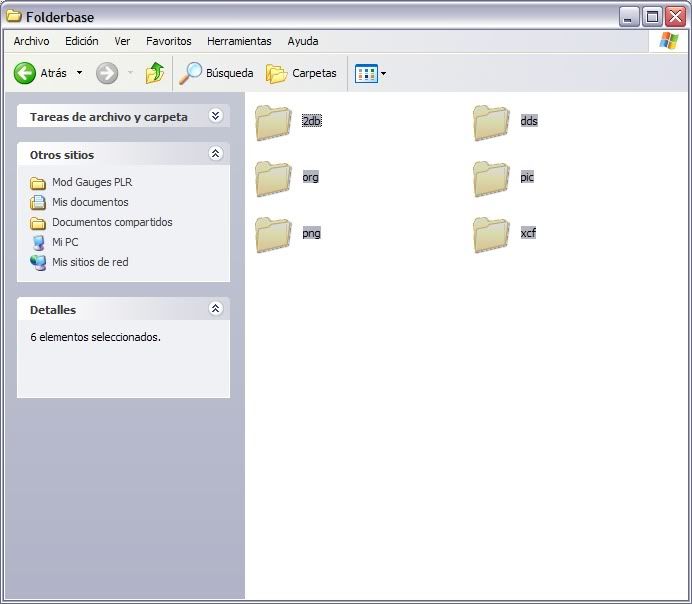The height and width of the screenshot is (604, 692).
Task: Open the Favoritos menu
Action: (168, 41)
